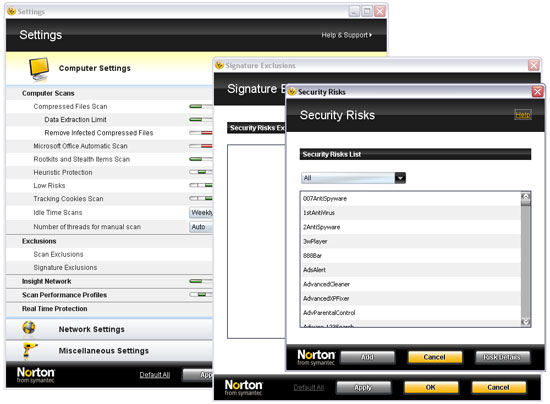Click the Computer Settings monitor icon
Image resolution: width=550 pixels, height=404 pixels.
click(x=39, y=69)
